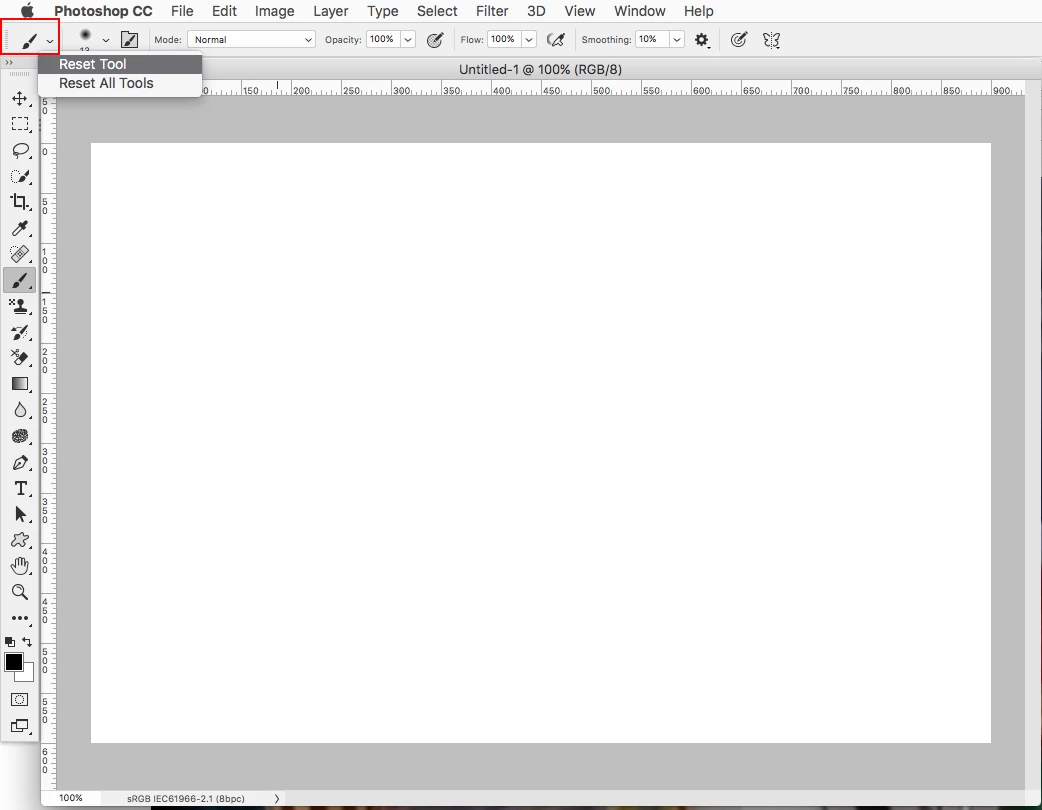Swap foreground and background colors
Screen dimensions: 1042x810
27,642
